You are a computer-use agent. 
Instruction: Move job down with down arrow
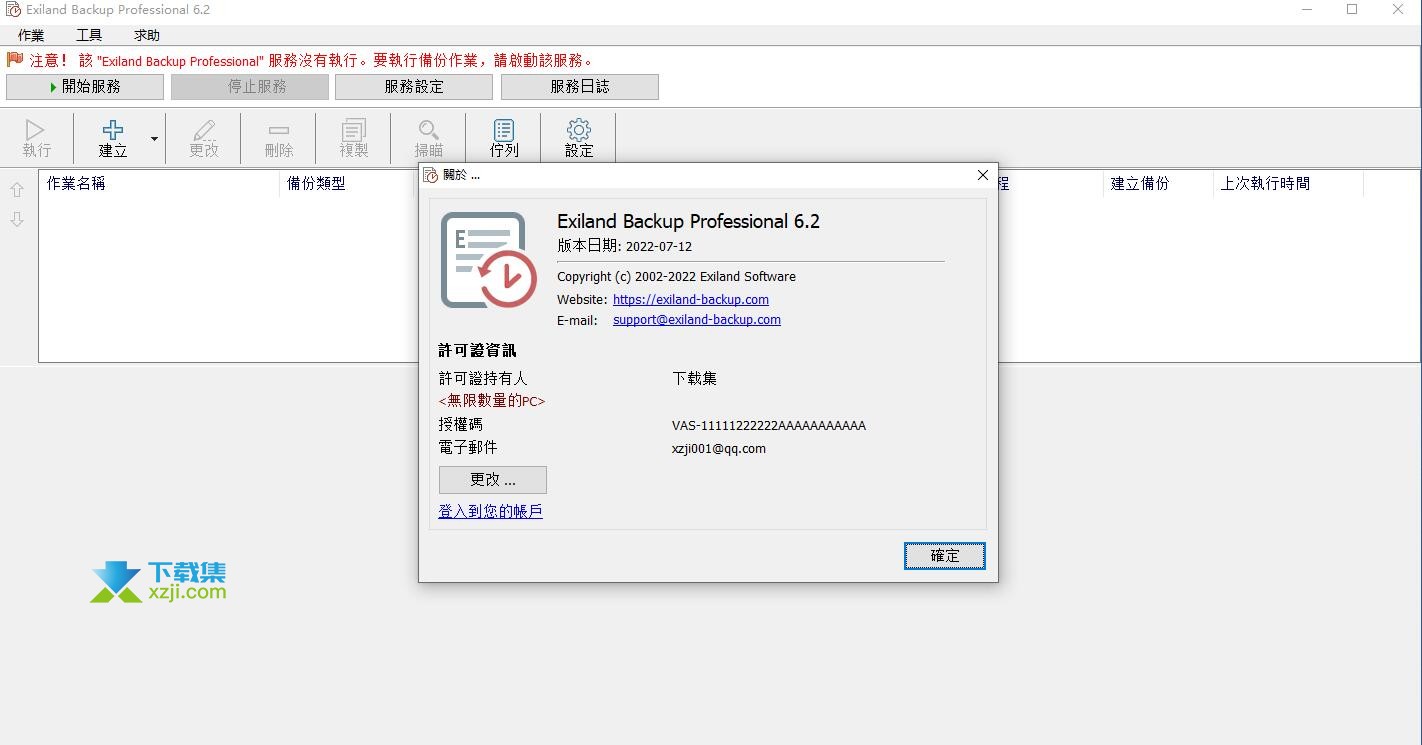(x=17, y=219)
